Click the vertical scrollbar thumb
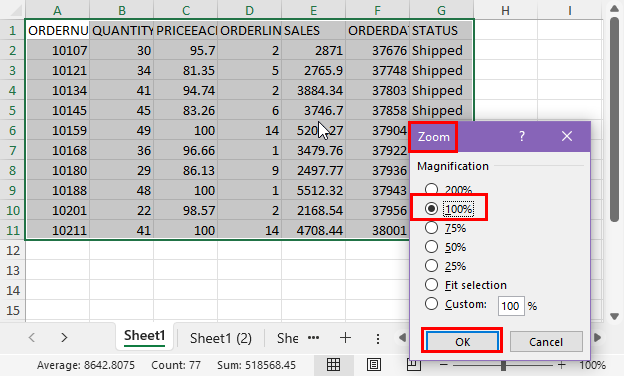The image size is (624, 376). click(614, 119)
